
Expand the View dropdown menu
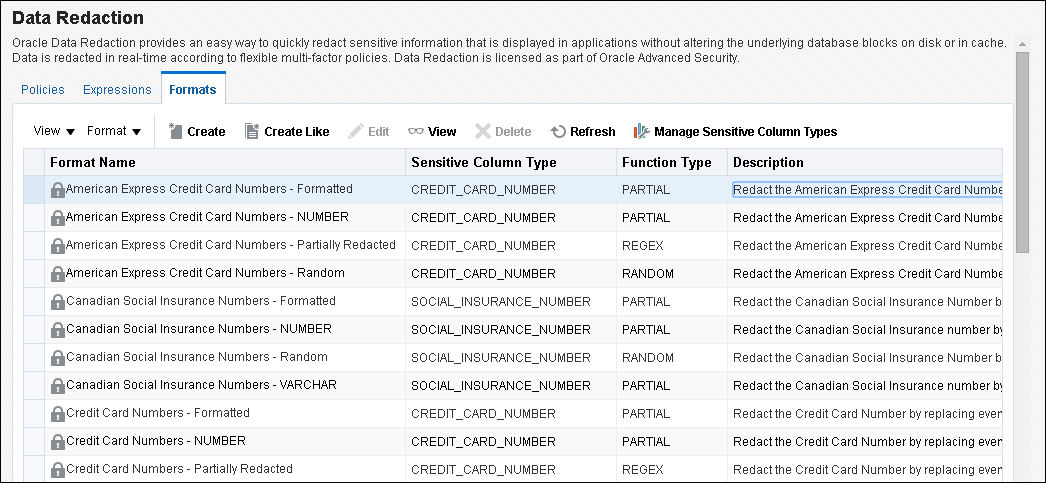click(54, 131)
